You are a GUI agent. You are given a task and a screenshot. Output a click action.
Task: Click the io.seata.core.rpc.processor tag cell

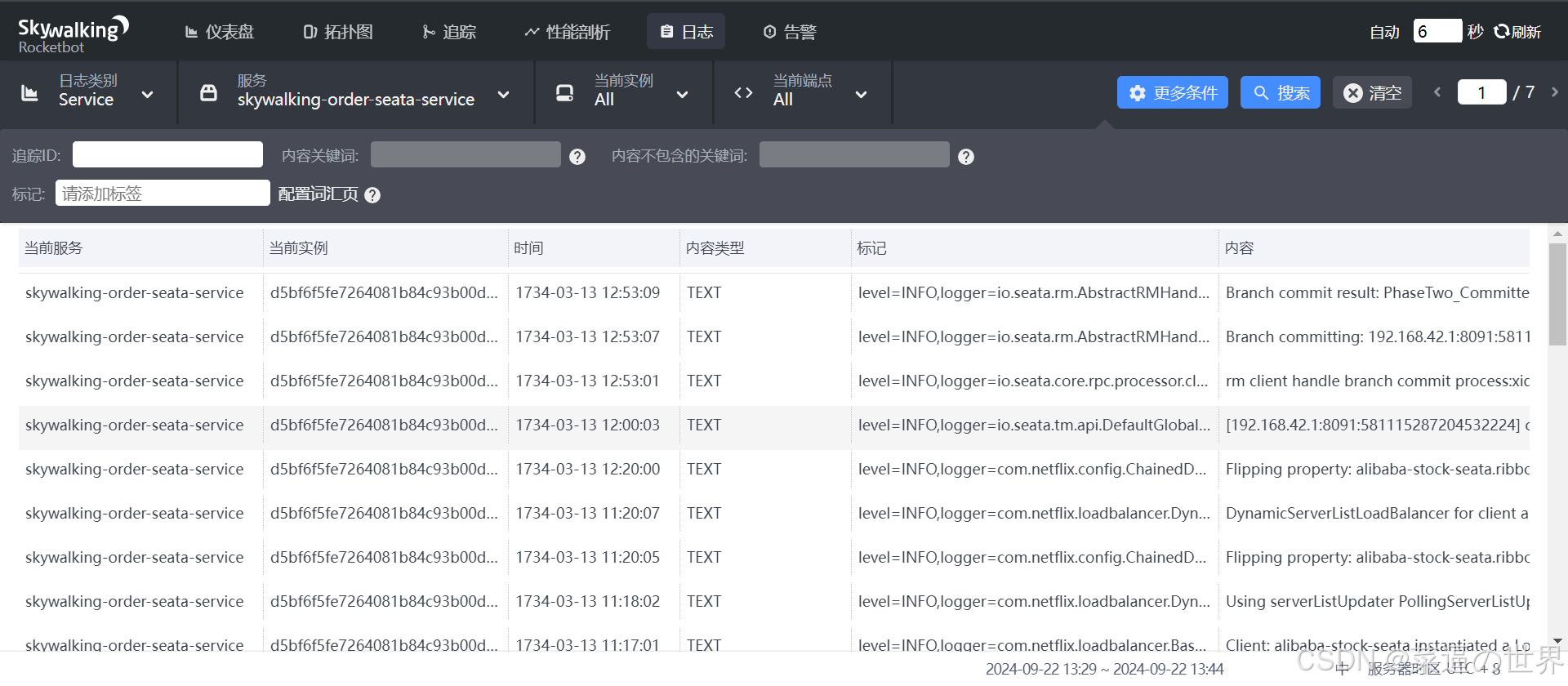click(1034, 381)
